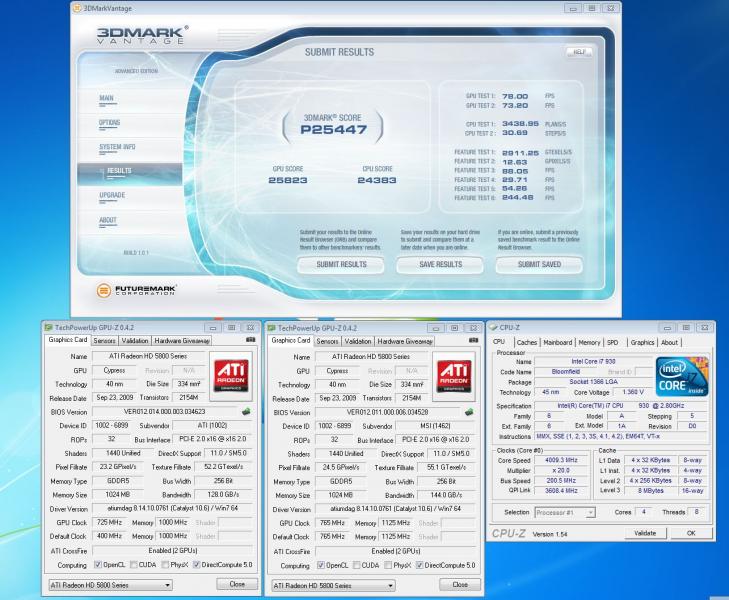Click the Driver Version field in left GPU-Z
The width and height of the screenshot is (729, 600).
tap(172, 508)
